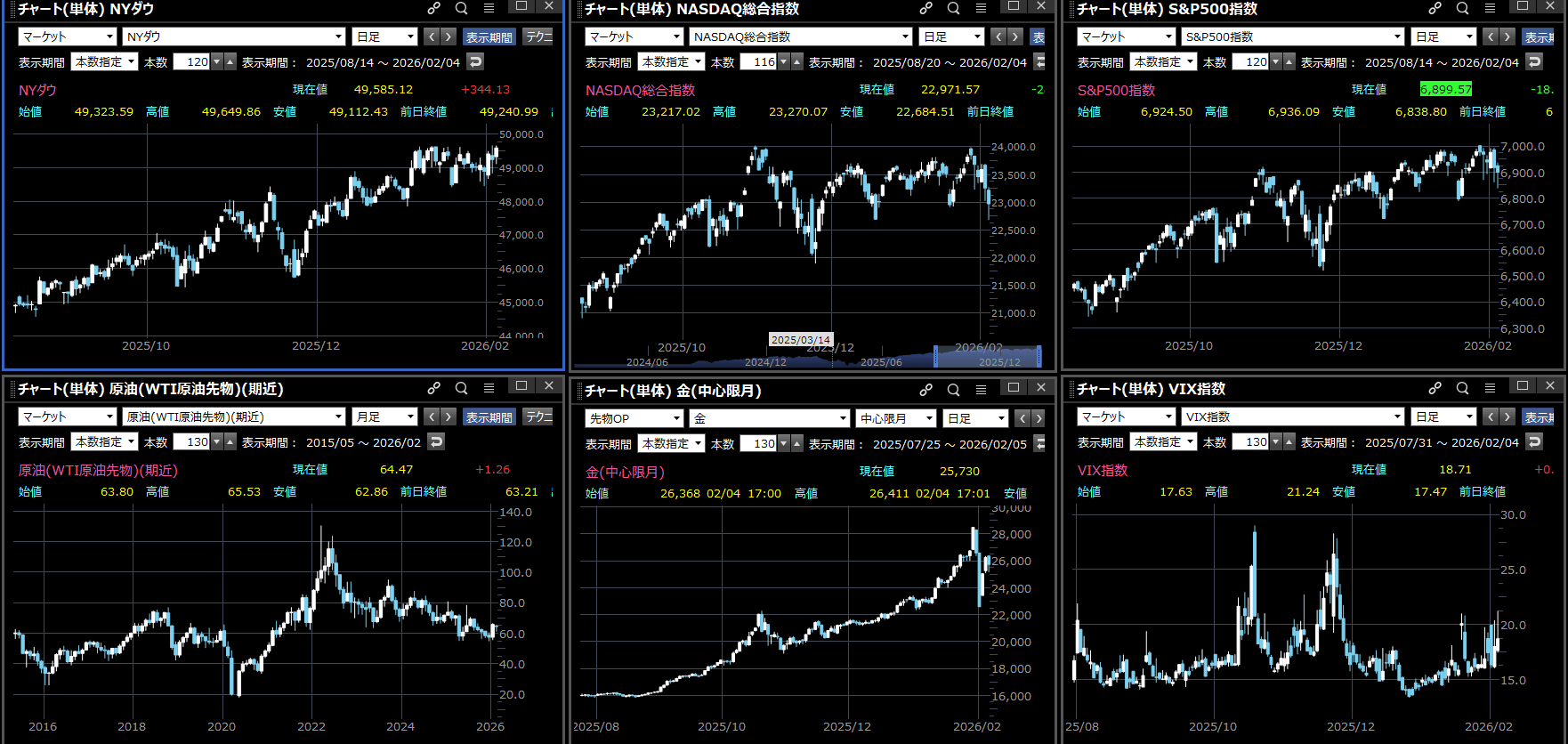Open the hamburger menu of S&P500指数 panel
This screenshot has width=1568, height=744.
click(1490, 8)
